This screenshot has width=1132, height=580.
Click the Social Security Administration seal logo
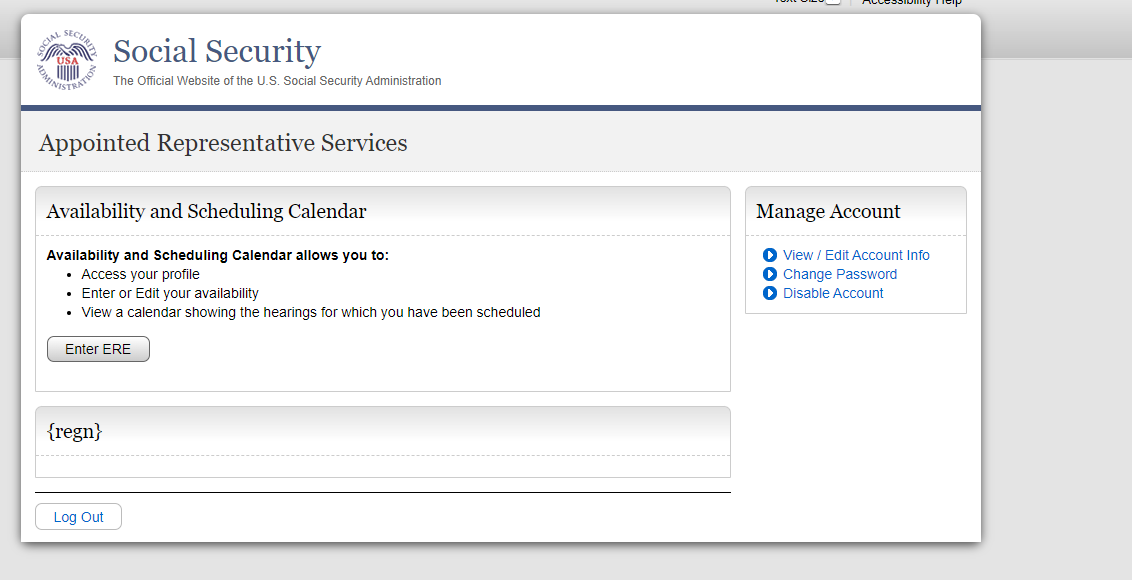click(x=67, y=61)
